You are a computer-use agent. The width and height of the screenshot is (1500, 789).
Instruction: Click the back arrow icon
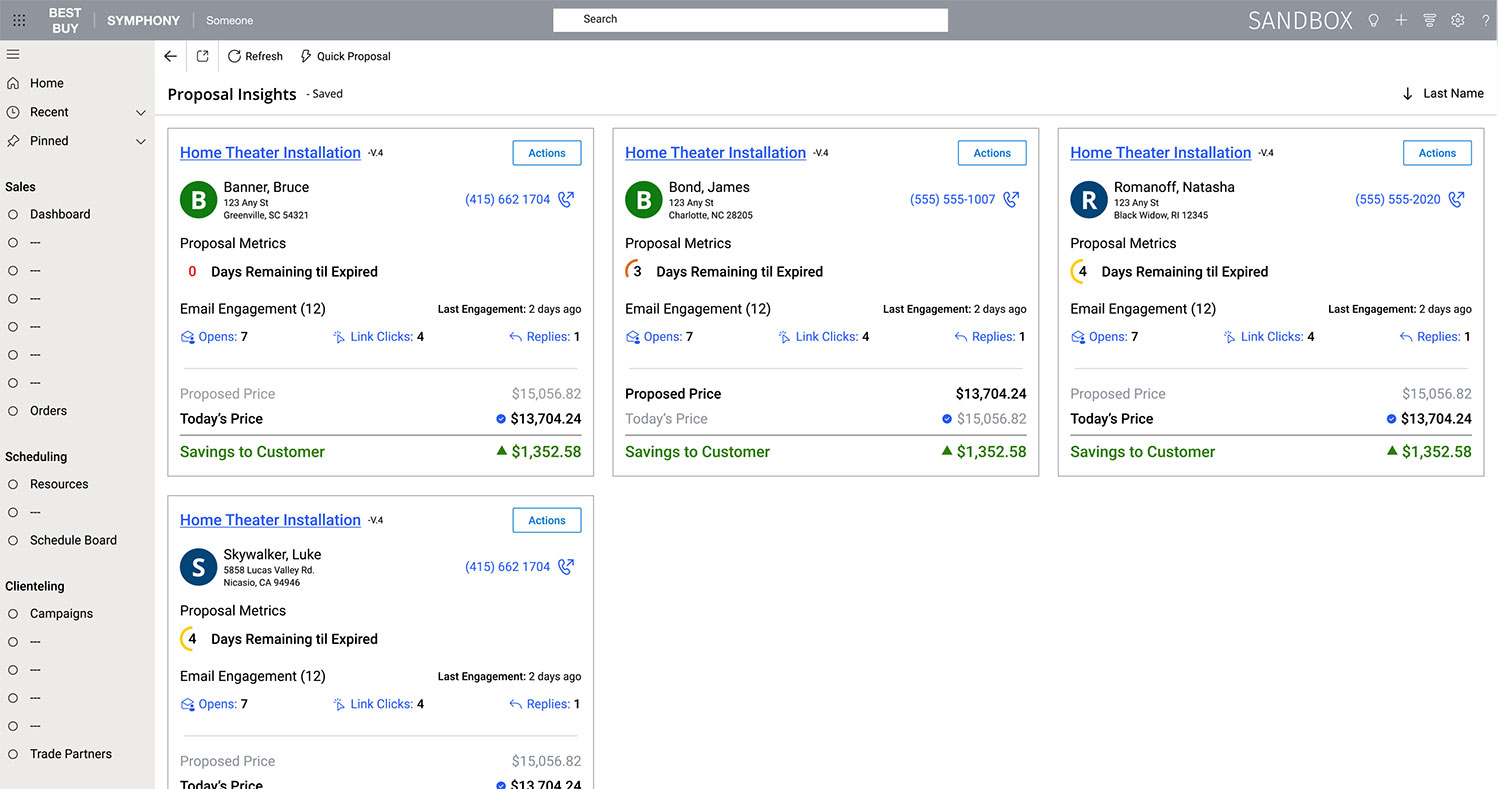pos(170,57)
